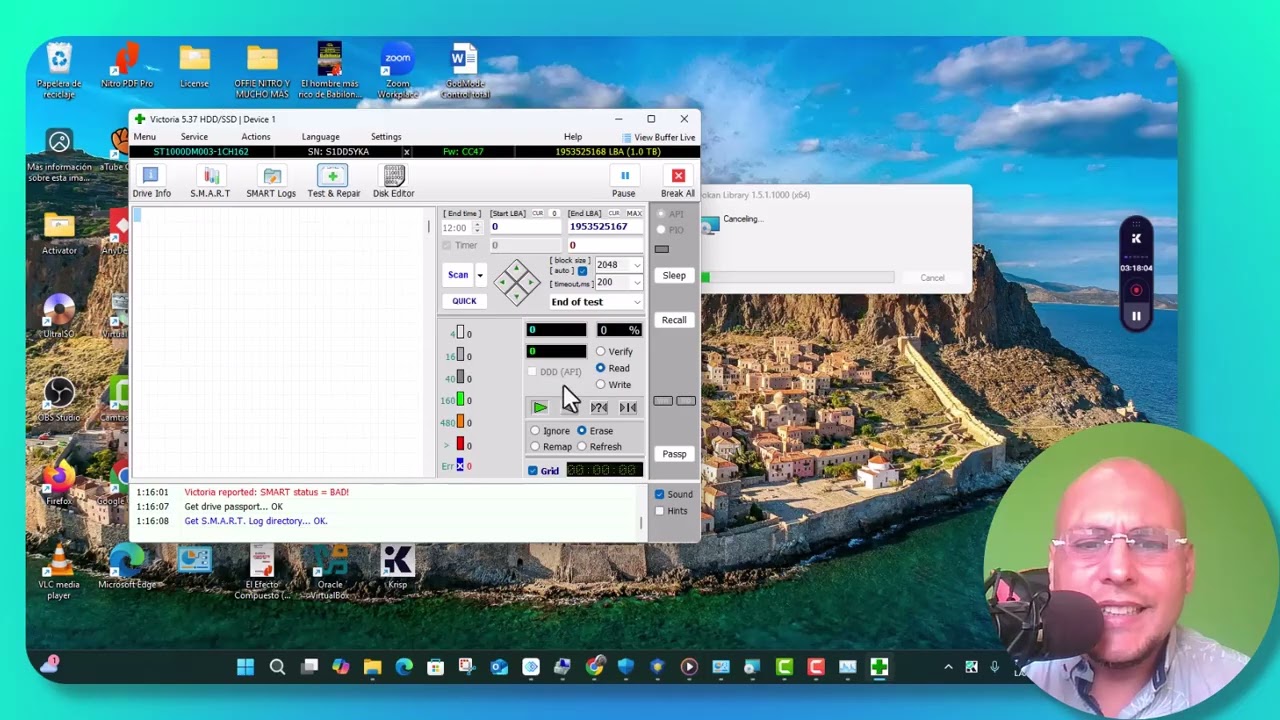Select the Ignore bad-block action
This screenshot has width=1280, height=720.
click(x=550, y=431)
